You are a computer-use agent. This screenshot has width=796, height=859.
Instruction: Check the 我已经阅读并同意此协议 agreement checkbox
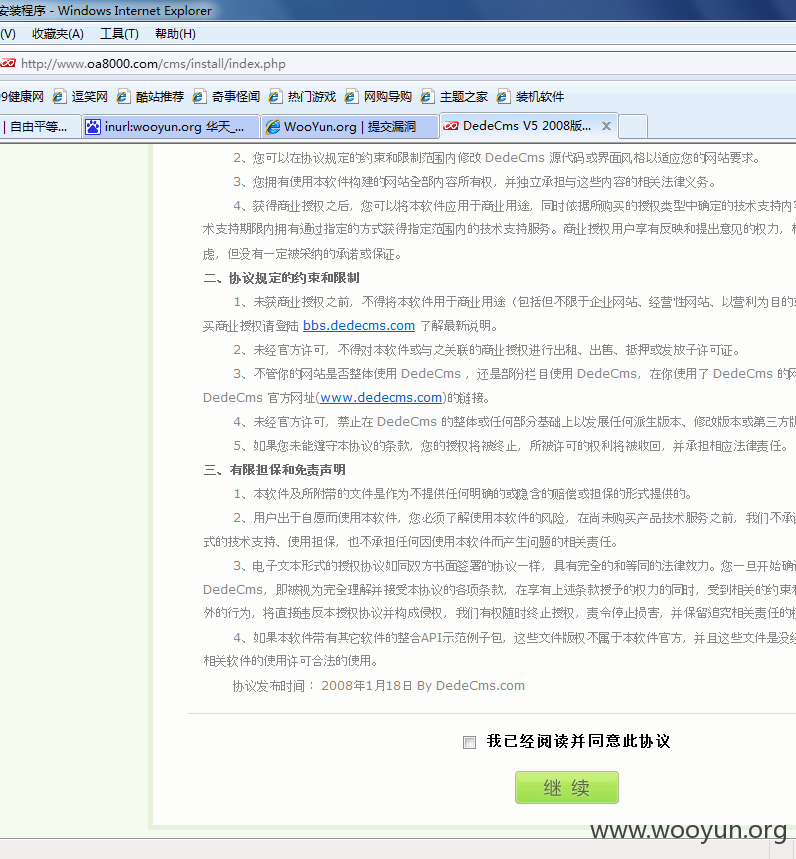click(469, 742)
